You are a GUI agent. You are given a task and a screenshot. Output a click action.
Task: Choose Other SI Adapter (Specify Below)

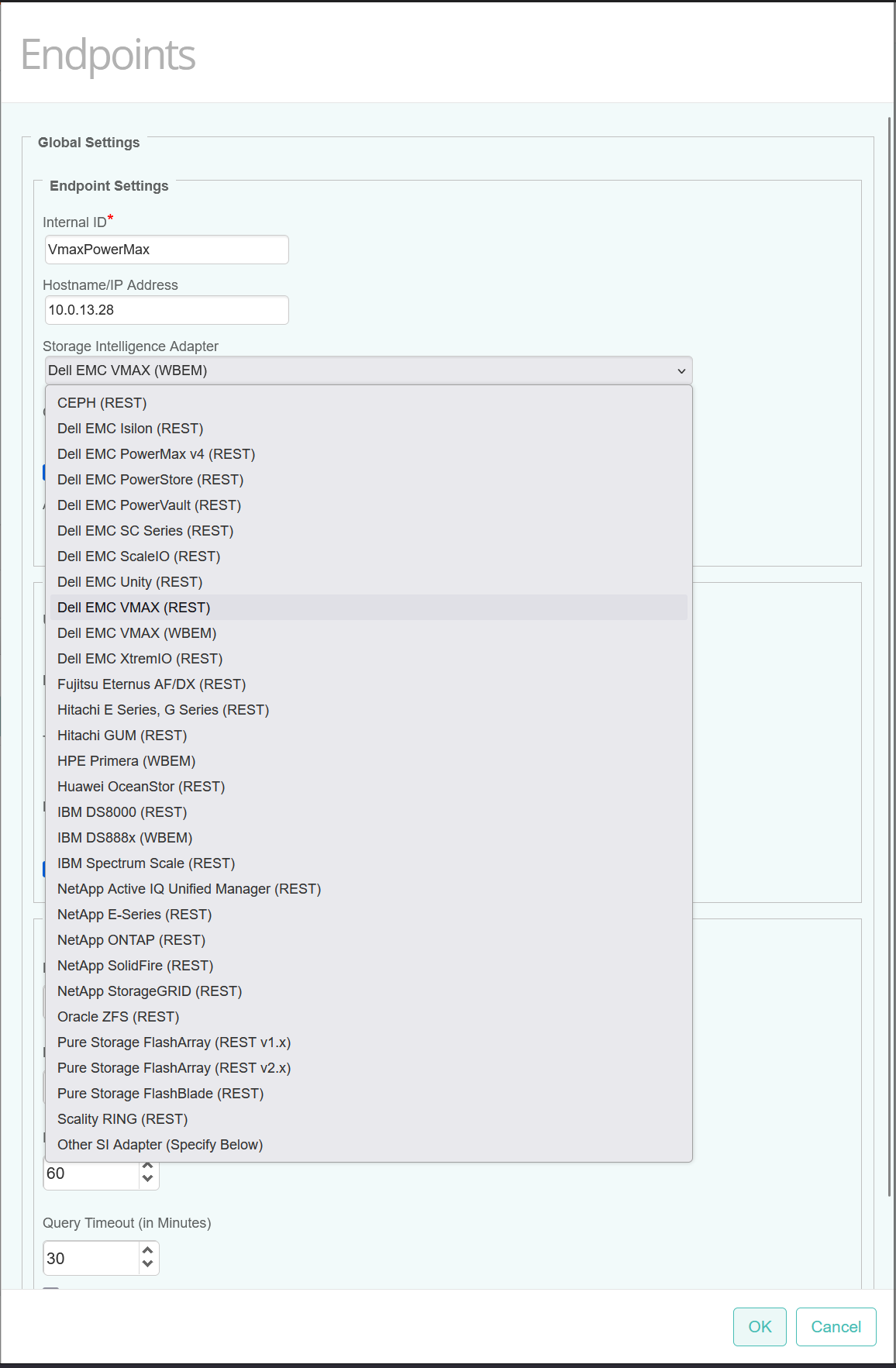coord(369,1145)
